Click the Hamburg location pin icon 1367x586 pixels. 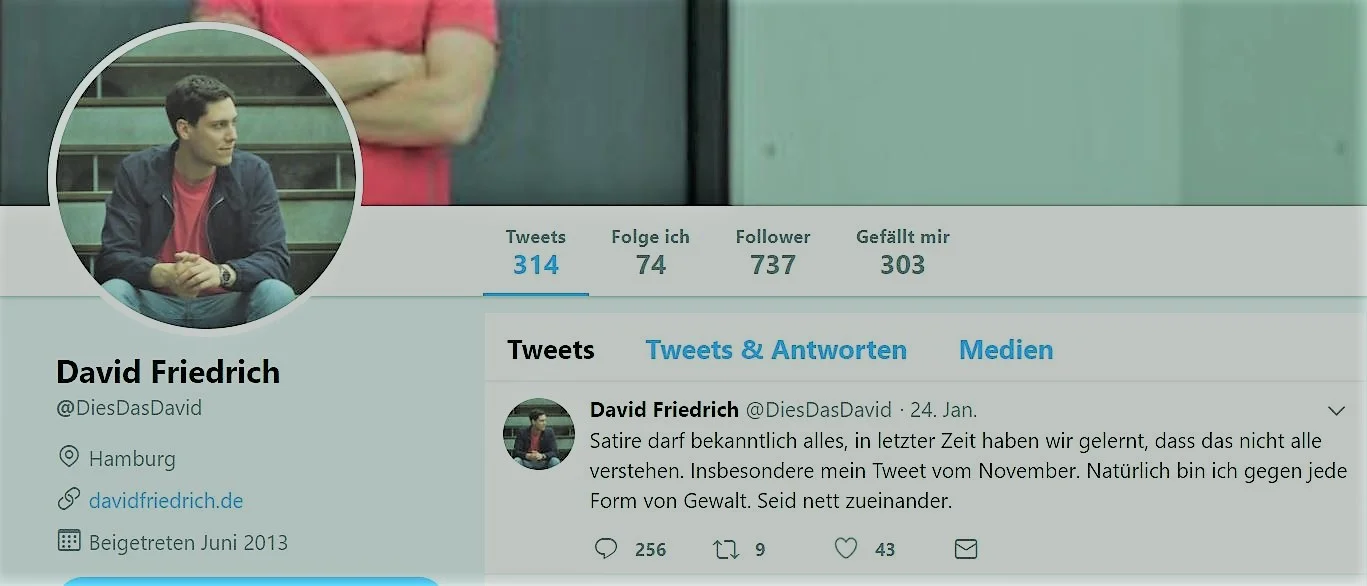(x=69, y=458)
